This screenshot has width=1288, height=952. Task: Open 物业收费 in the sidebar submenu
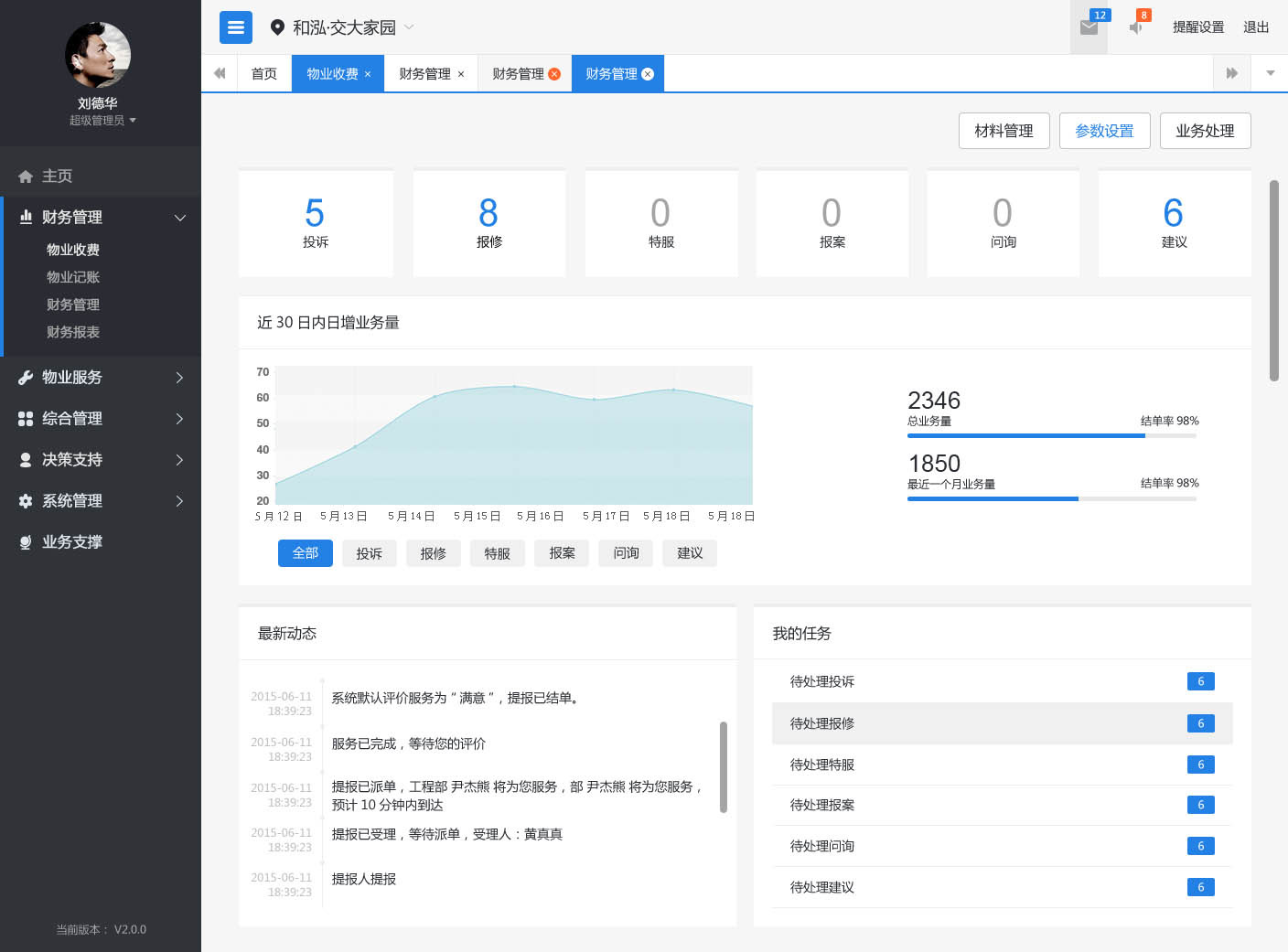(x=73, y=250)
